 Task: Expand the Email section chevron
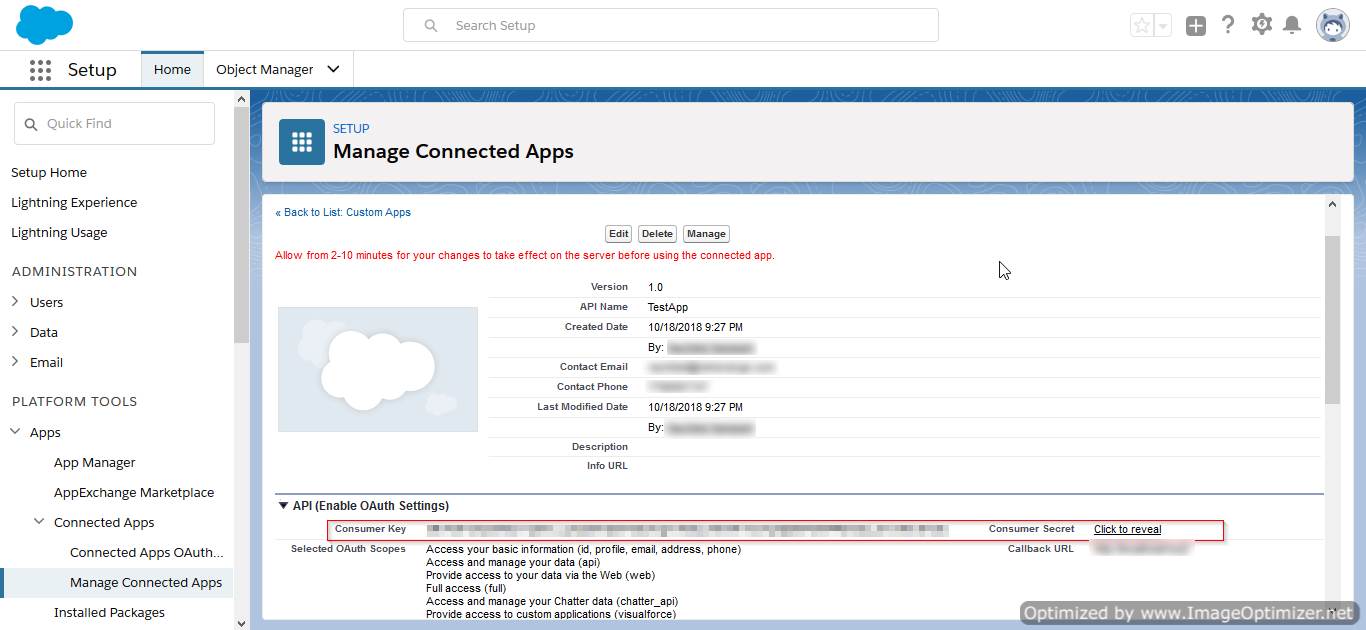15,362
